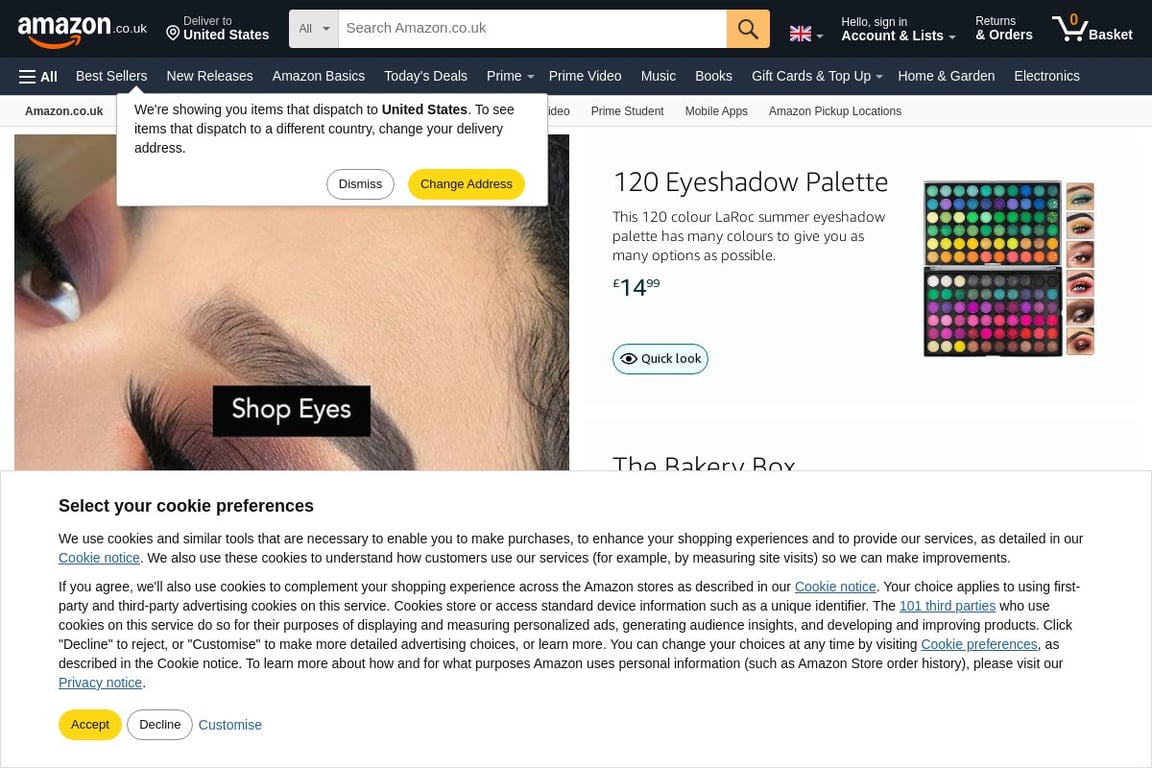Open the Privacy notice link
Viewport: 1152px width, 768px height.
100,682
